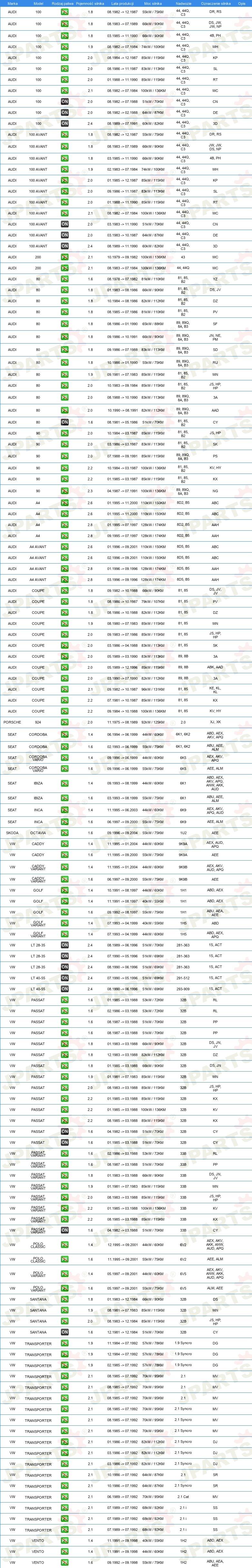Click the diesel icon for Audi 100 Avant CN
The width and height of the screenshot is (252, 1568).
click(x=64, y=224)
